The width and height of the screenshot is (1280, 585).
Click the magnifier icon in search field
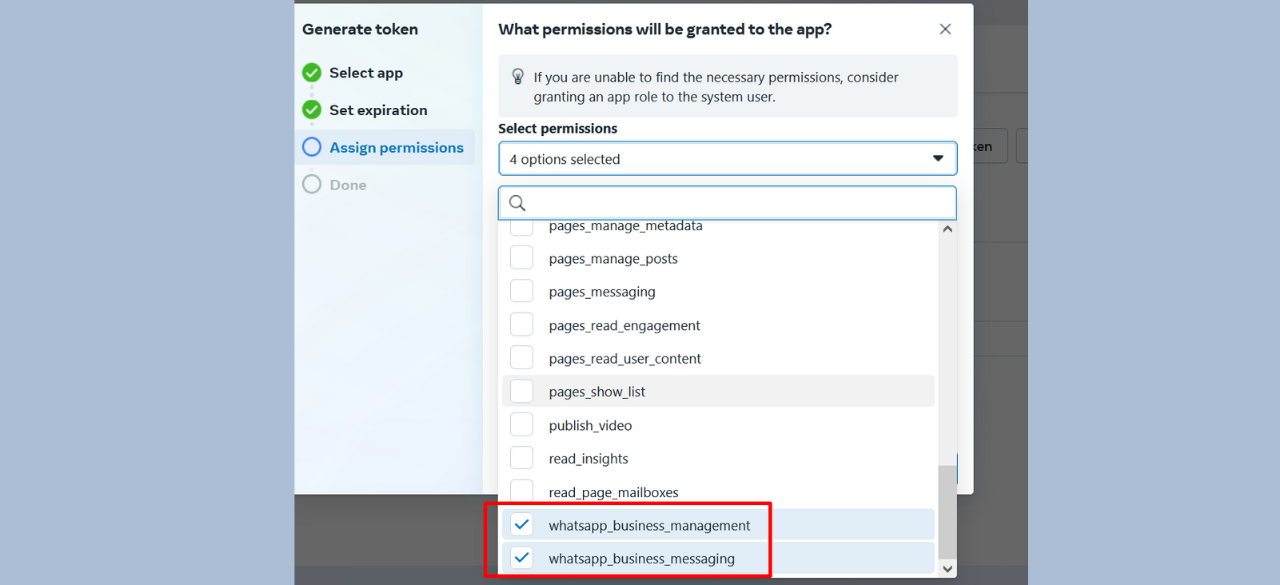pyautogui.click(x=517, y=203)
